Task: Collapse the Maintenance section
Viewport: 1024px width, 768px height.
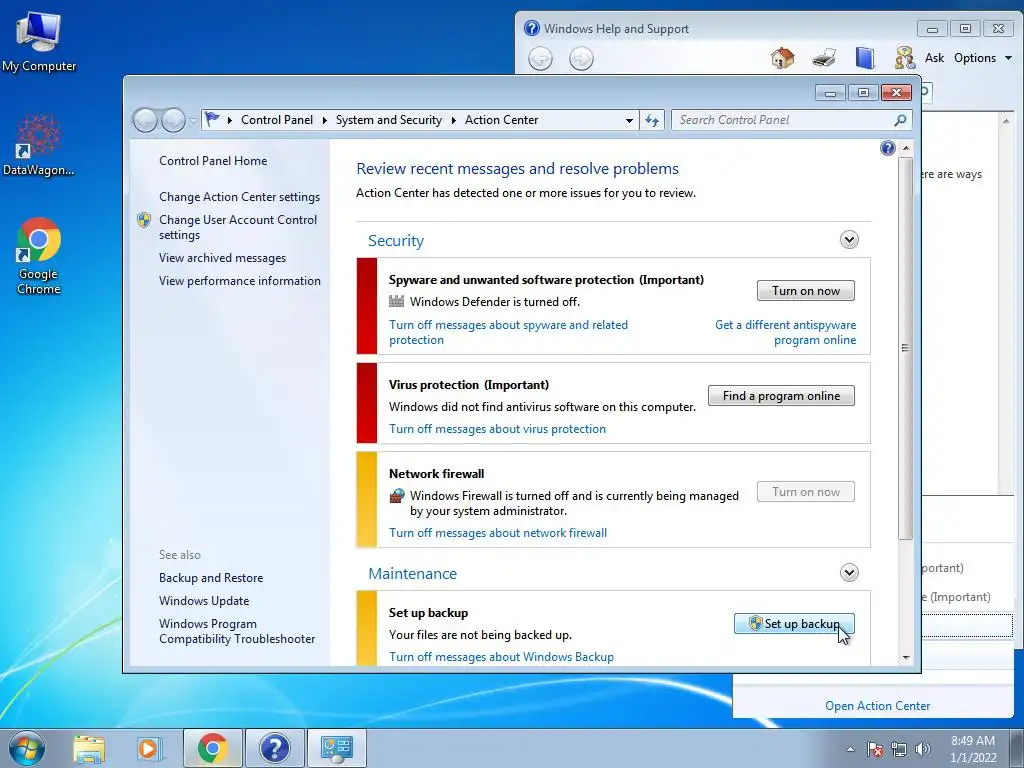Action: pos(849,573)
